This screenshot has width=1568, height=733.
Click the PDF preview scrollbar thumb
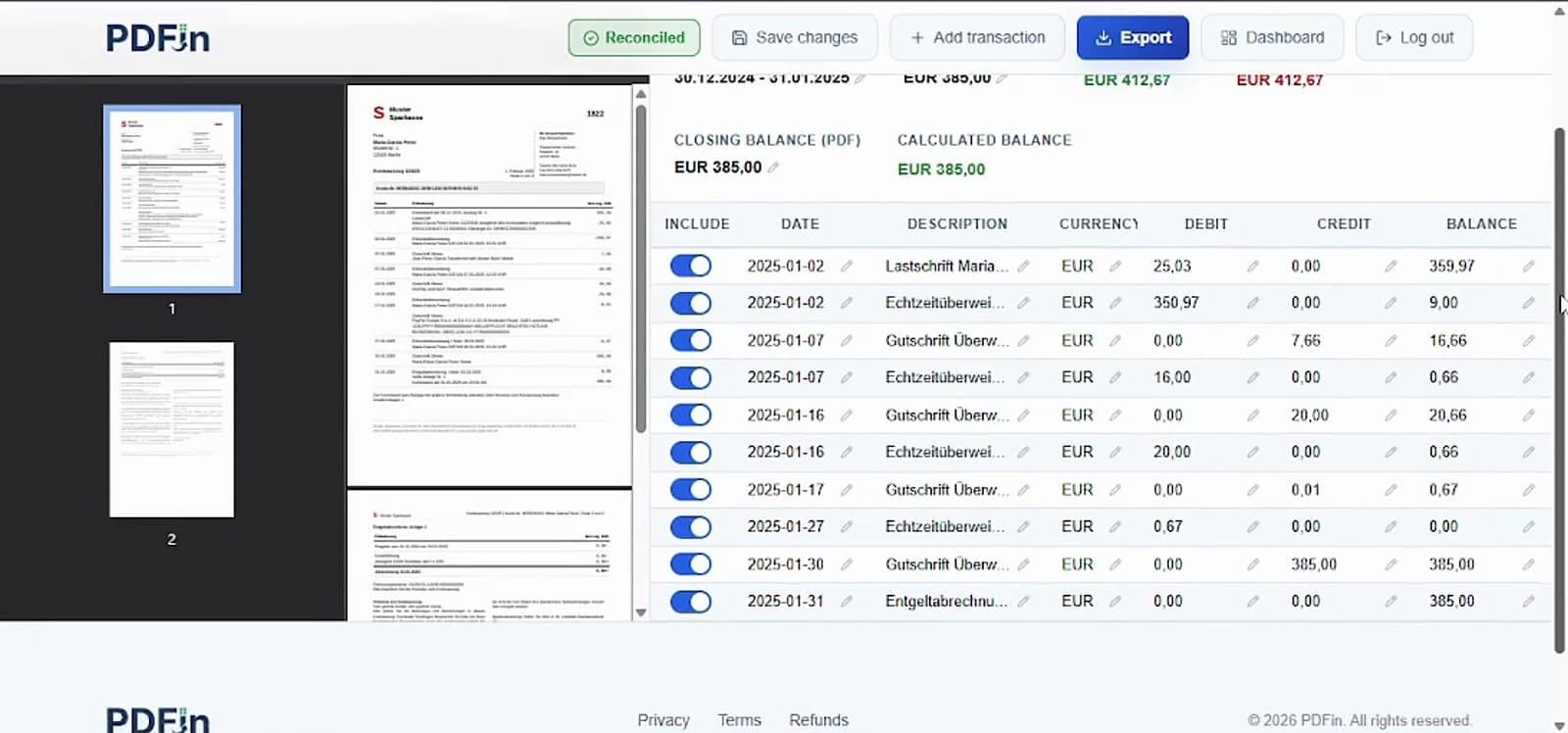click(x=641, y=269)
